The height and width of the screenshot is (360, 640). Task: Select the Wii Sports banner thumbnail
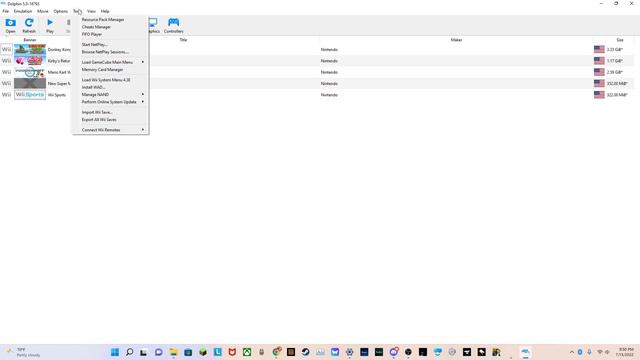(x=30, y=95)
